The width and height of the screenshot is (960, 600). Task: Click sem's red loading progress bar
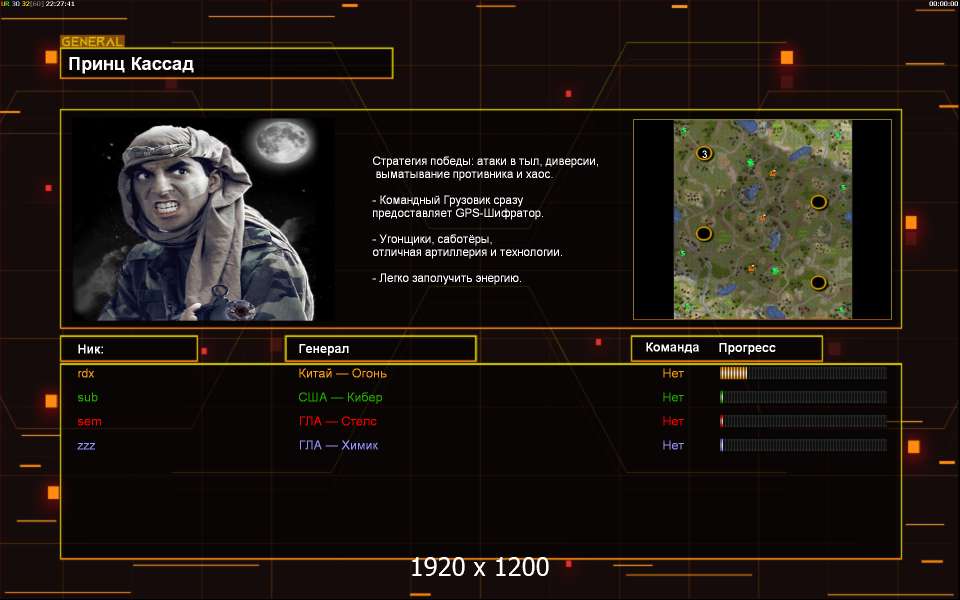803,421
